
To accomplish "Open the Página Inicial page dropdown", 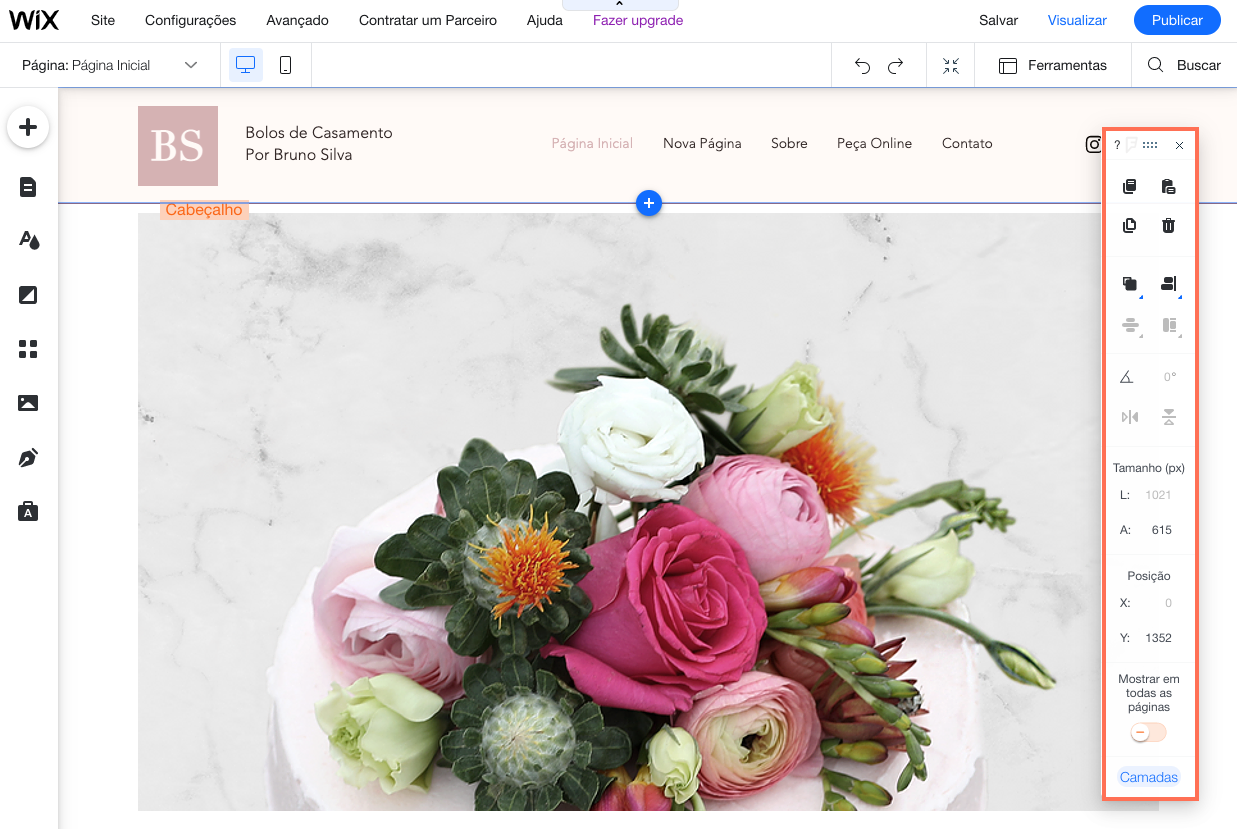I will pos(110,65).
